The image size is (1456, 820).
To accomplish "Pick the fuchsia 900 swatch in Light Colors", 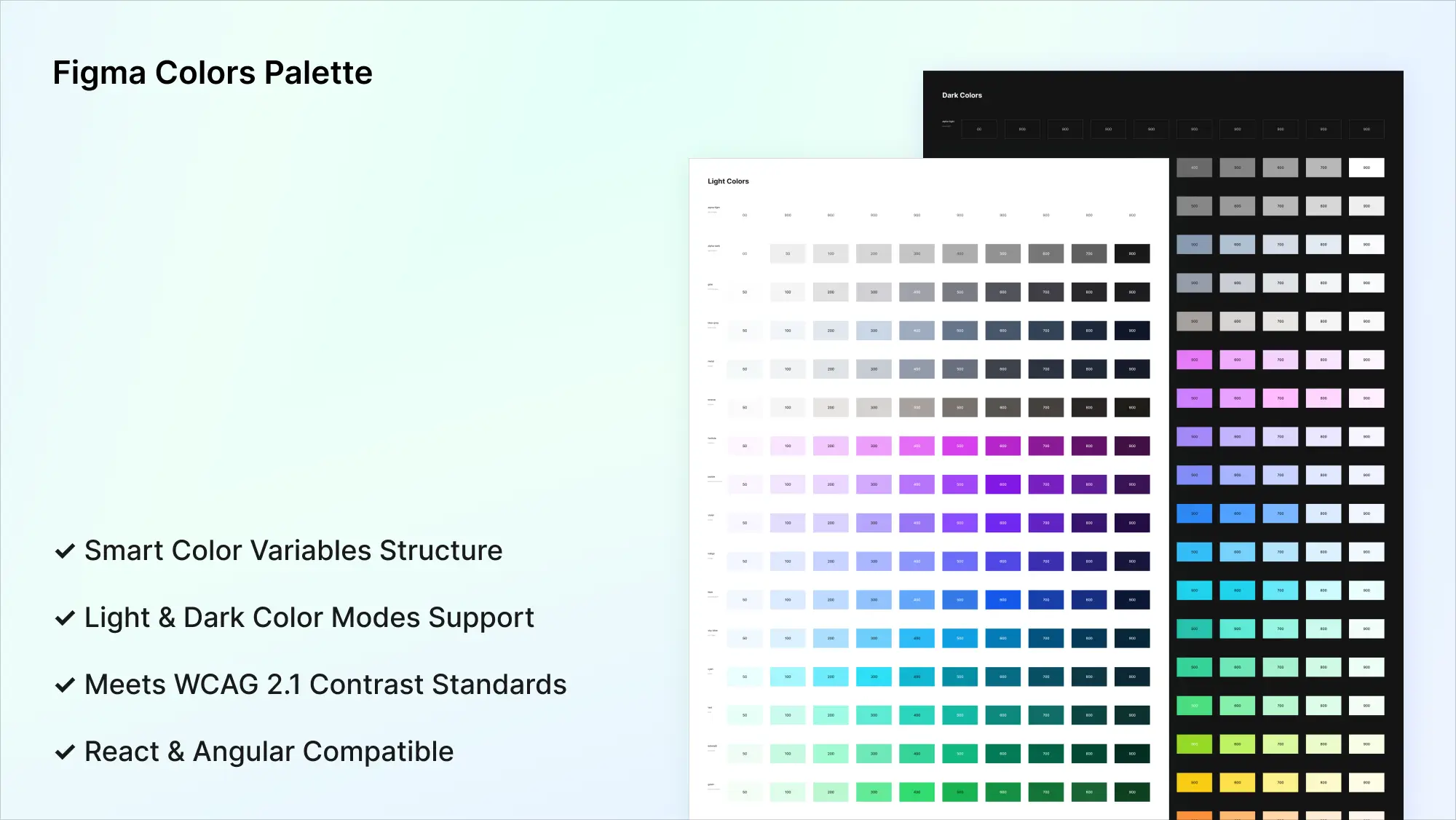I will point(1132,446).
